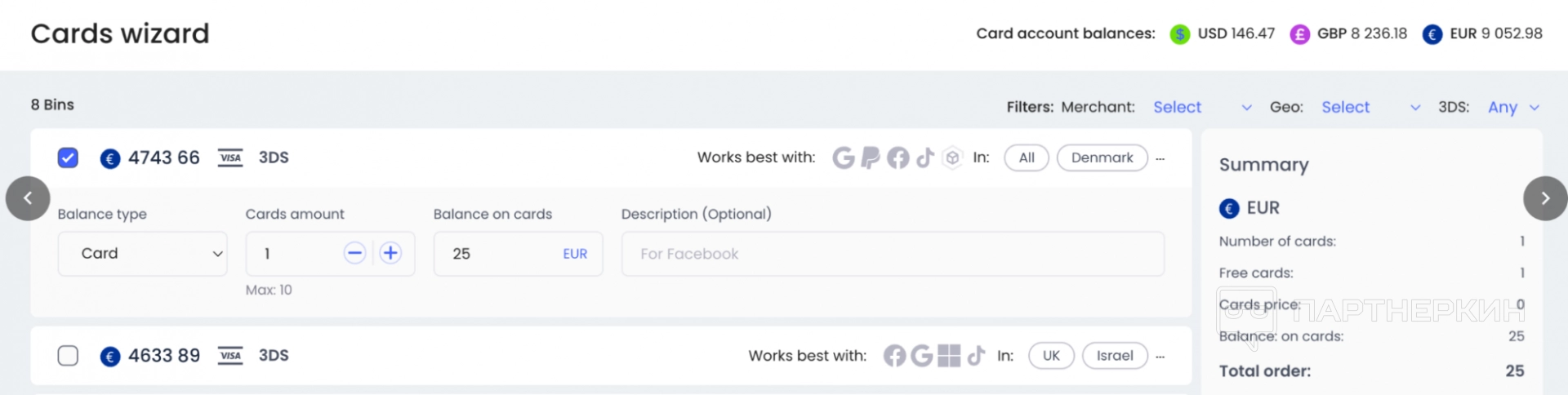Screen dimensions: 1568x395
Task: Go to next slide with right arrow
Action: point(1545,198)
